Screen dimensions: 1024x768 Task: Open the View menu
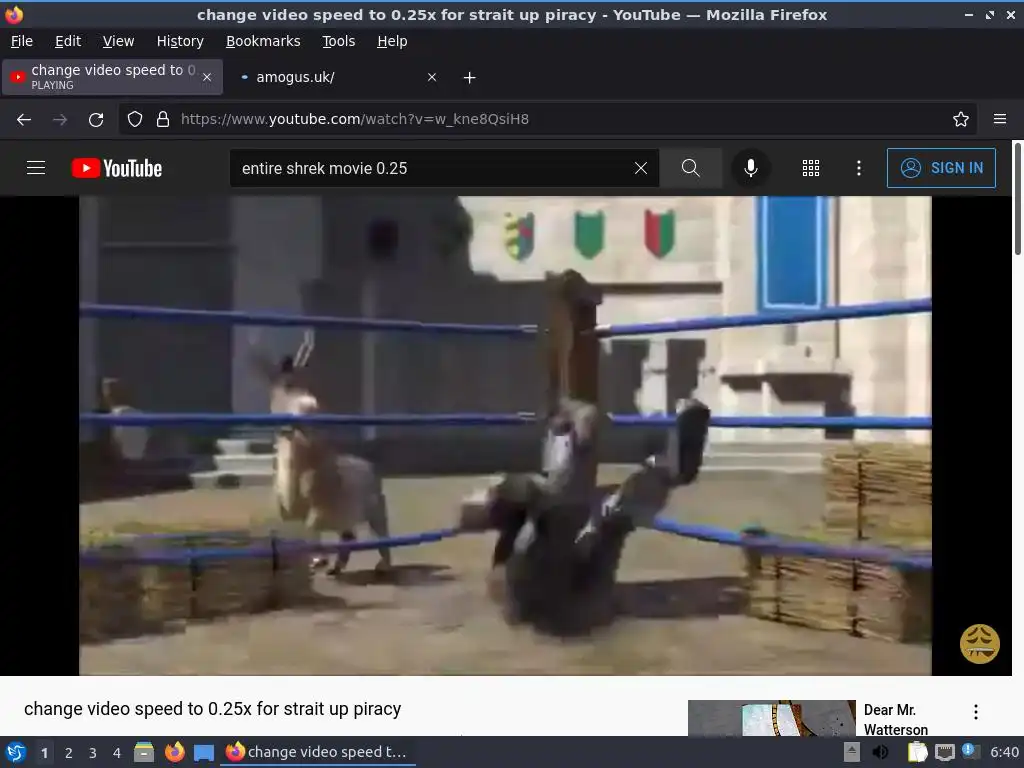point(118,41)
